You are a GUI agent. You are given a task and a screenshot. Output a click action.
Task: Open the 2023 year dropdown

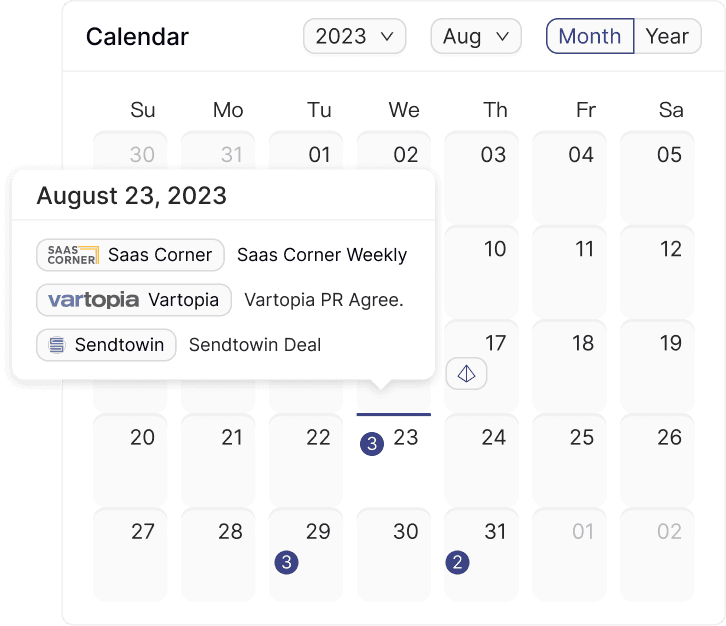click(354, 37)
